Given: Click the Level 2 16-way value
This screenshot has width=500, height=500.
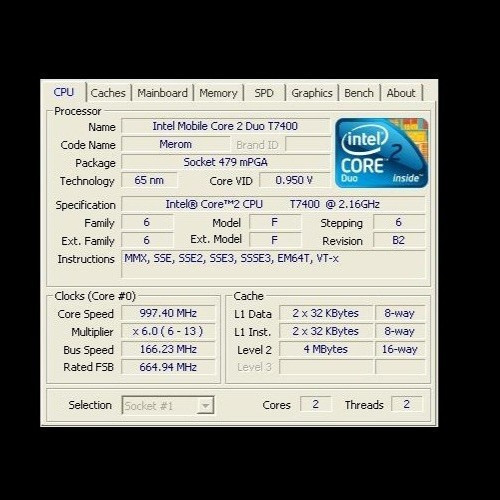Looking at the screenshot, I should pos(400,349).
